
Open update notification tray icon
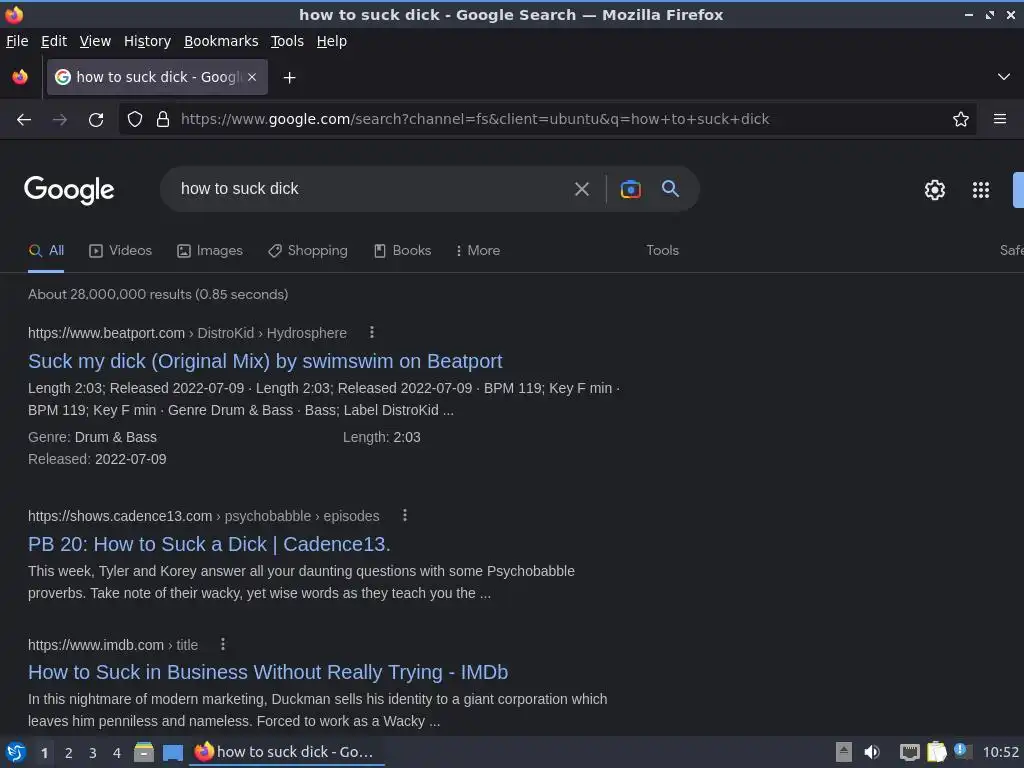tap(962, 751)
